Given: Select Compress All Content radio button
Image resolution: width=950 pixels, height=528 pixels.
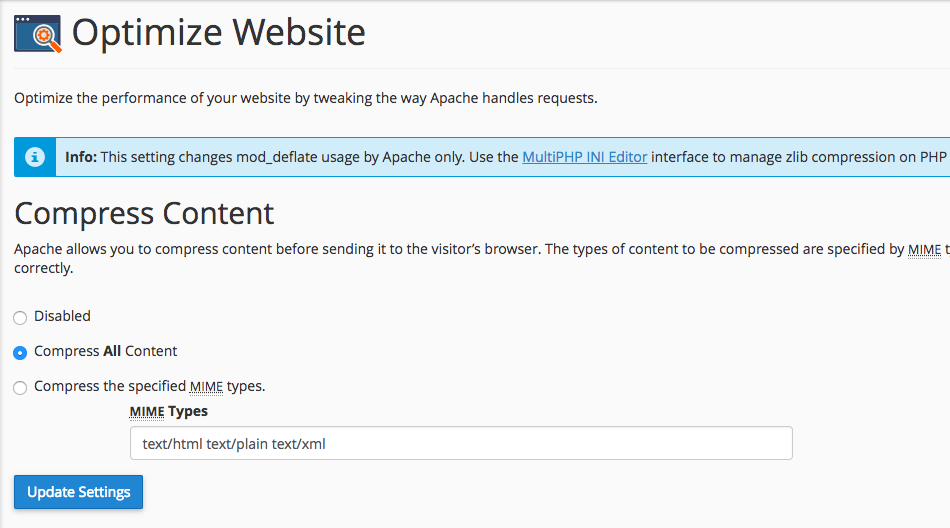Looking at the screenshot, I should tap(20, 353).
